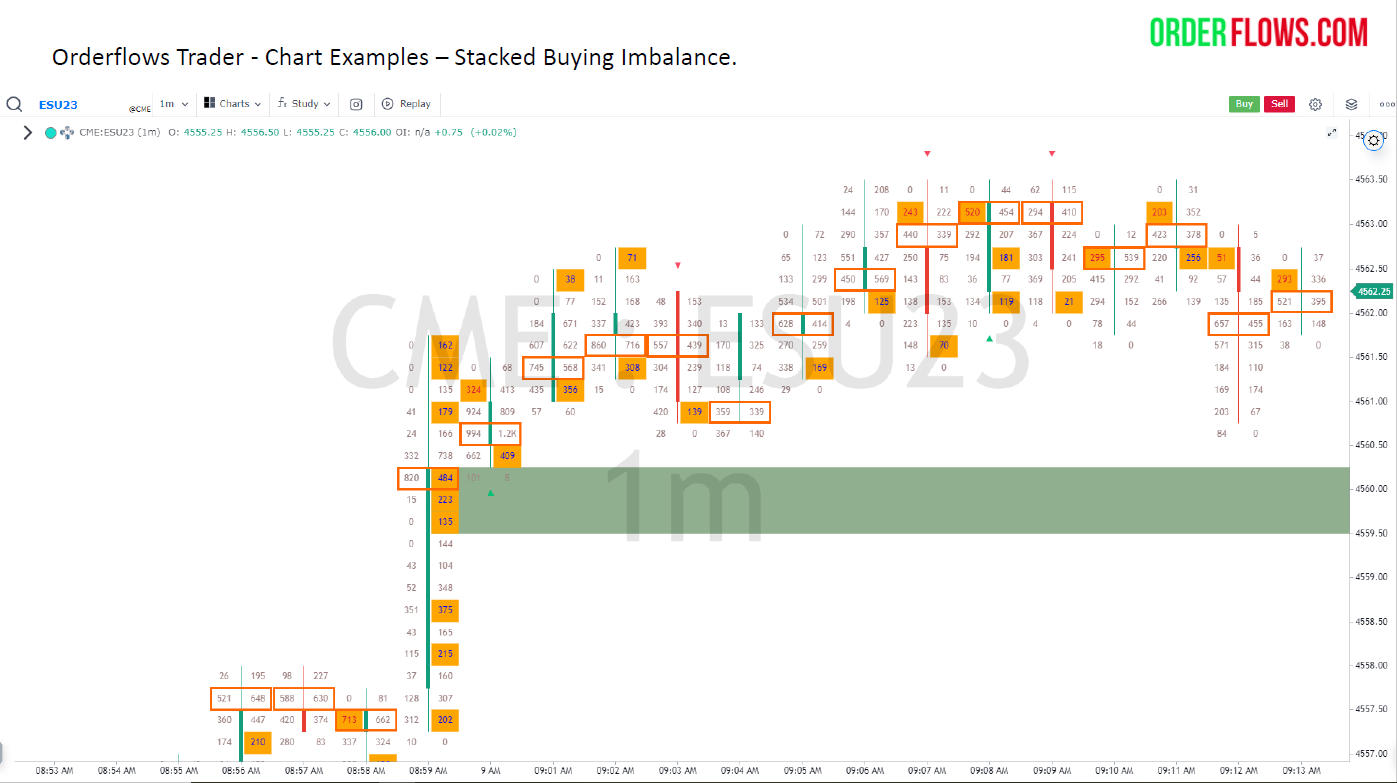
Task: Click the symbol search magnifier icon
Action: pos(14,104)
